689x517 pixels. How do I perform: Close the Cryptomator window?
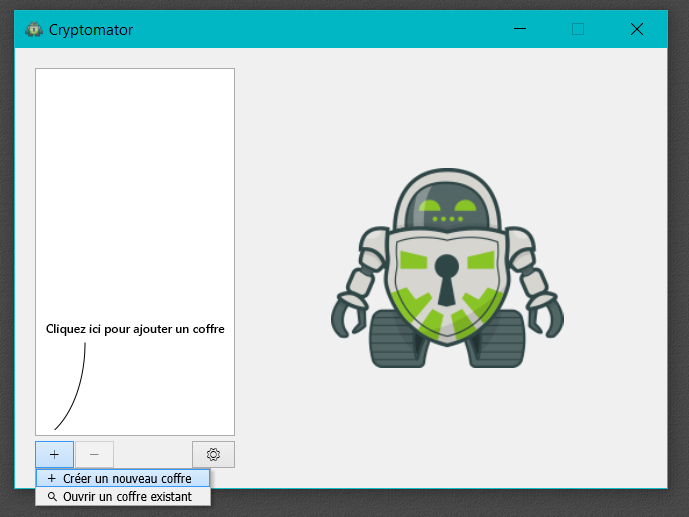tap(637, 29)
